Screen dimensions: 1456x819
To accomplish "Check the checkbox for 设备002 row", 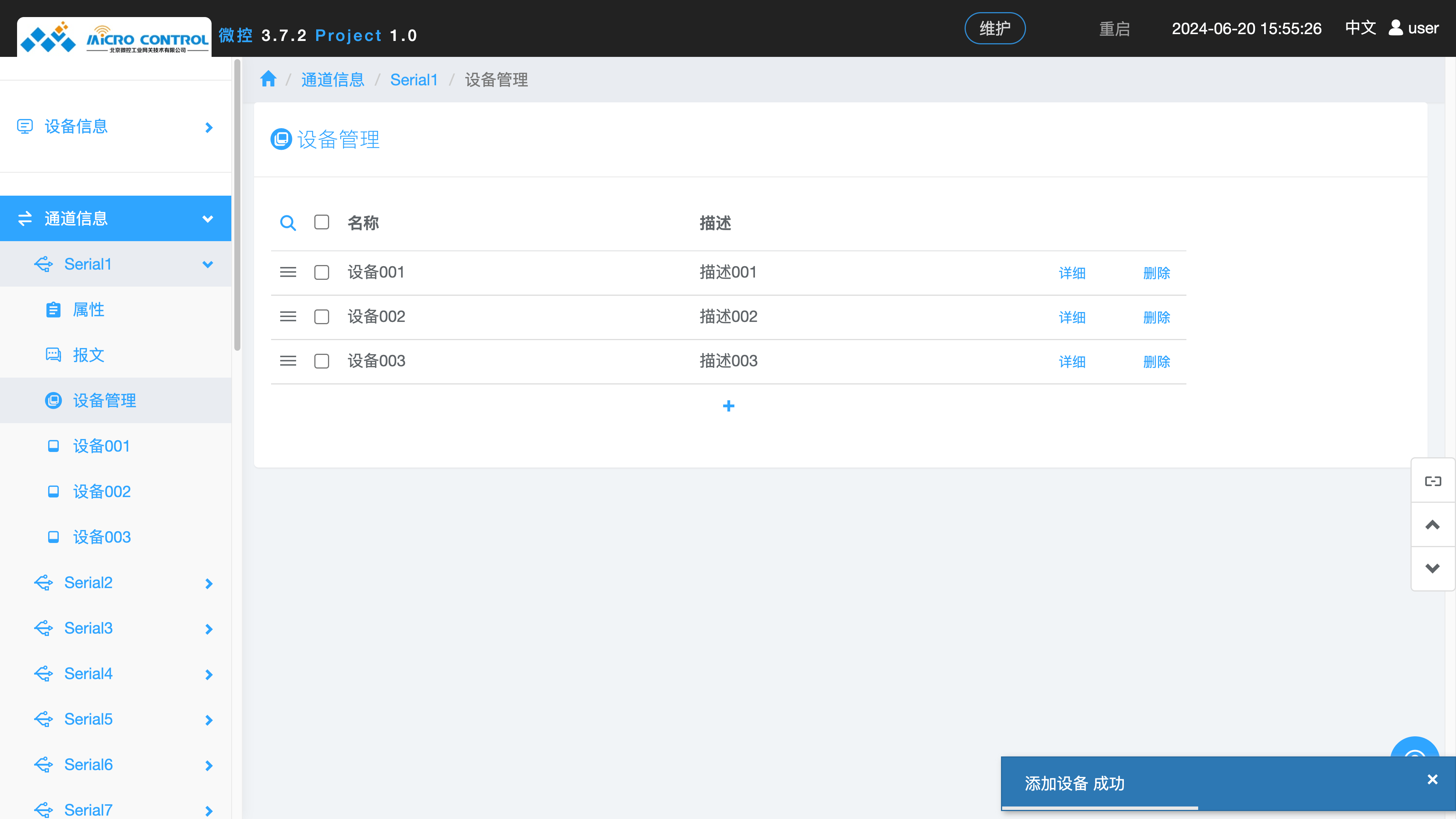I will 322,317.
